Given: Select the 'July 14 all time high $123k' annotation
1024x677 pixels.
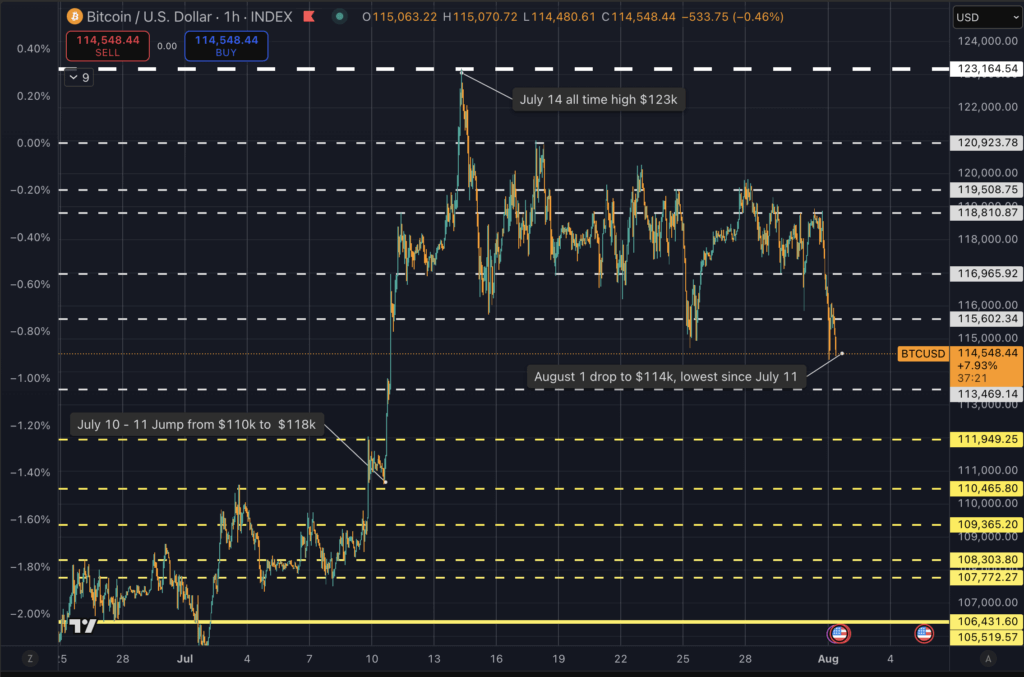Looking at the screenshot, I should point(599,100).
